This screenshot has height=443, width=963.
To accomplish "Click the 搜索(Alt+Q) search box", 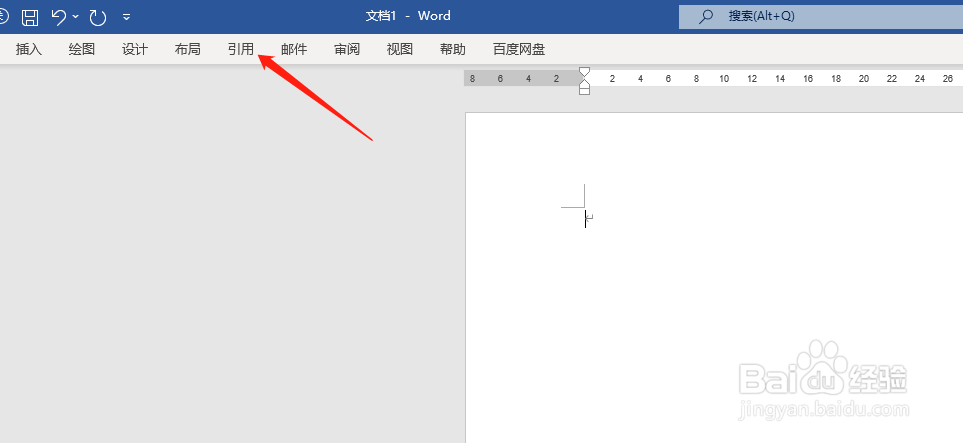I will (x=821, y=17).
